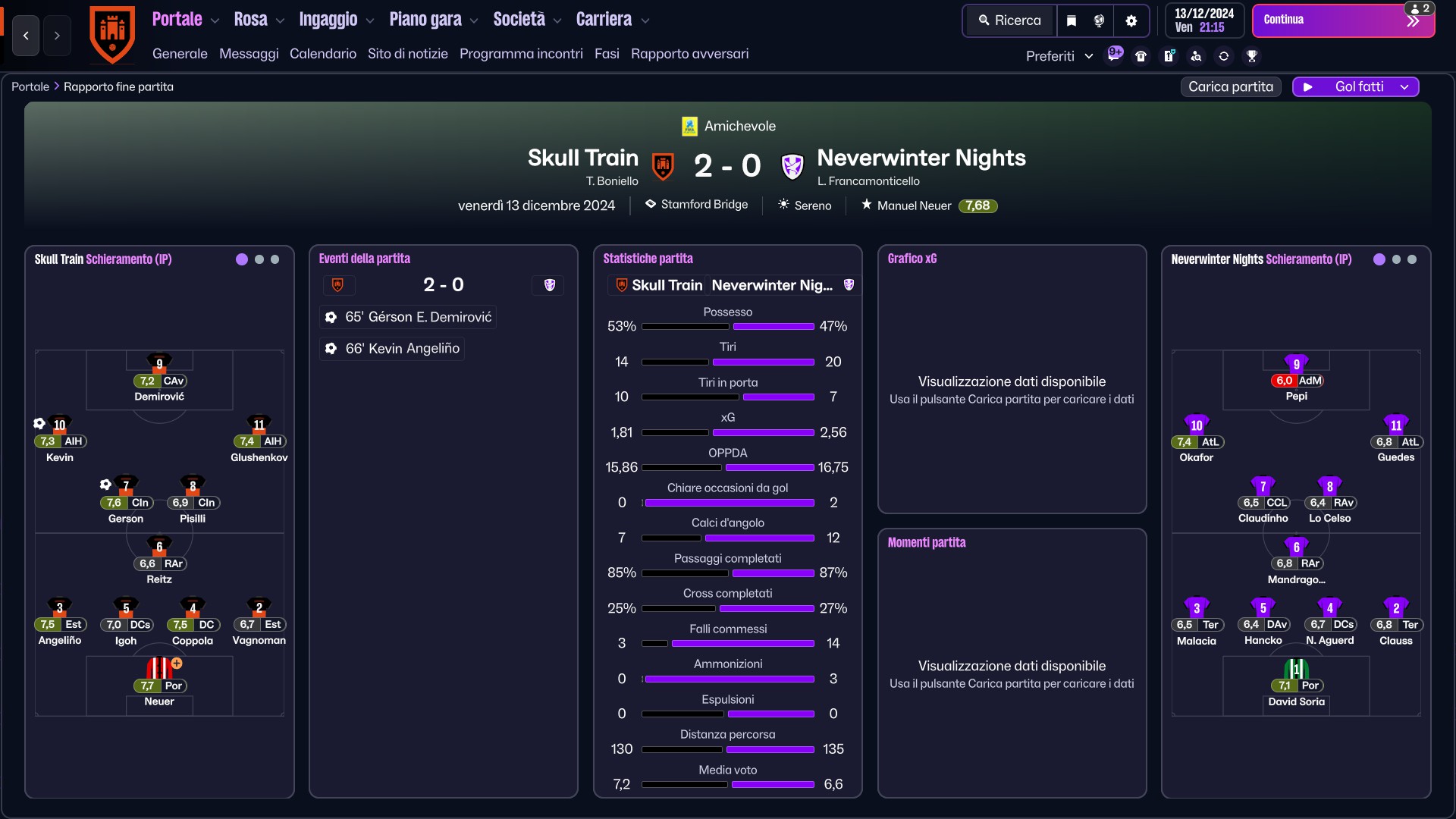Expand the Gol fatti dropdown arrow
1456x819 pixels.
tap(1404, 87)
